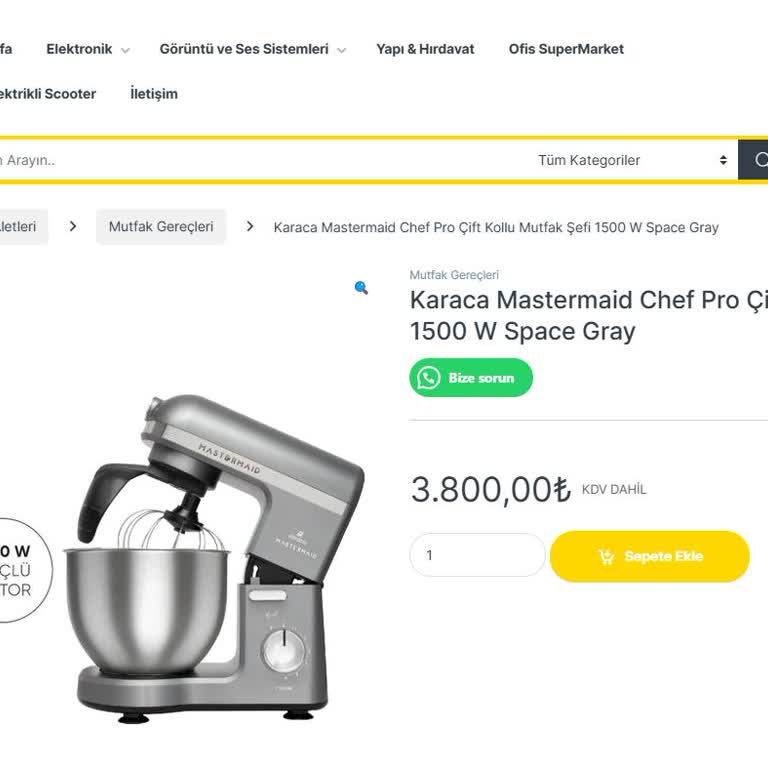Image resolution: width=768 pixels, height=768 pixels.
Task: Click the green Bize sorun button
Action: pos(471,378)
